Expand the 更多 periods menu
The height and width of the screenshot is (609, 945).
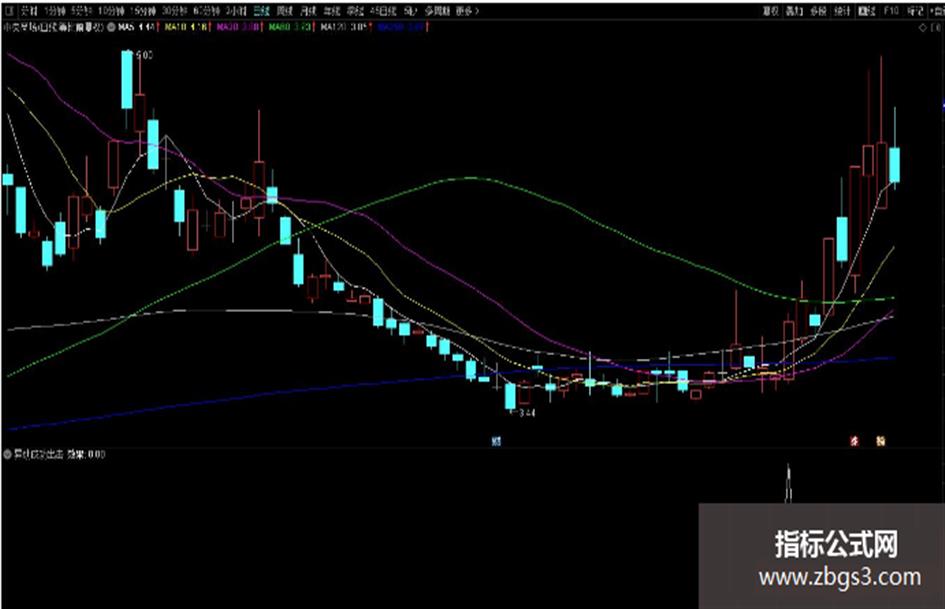468,11
